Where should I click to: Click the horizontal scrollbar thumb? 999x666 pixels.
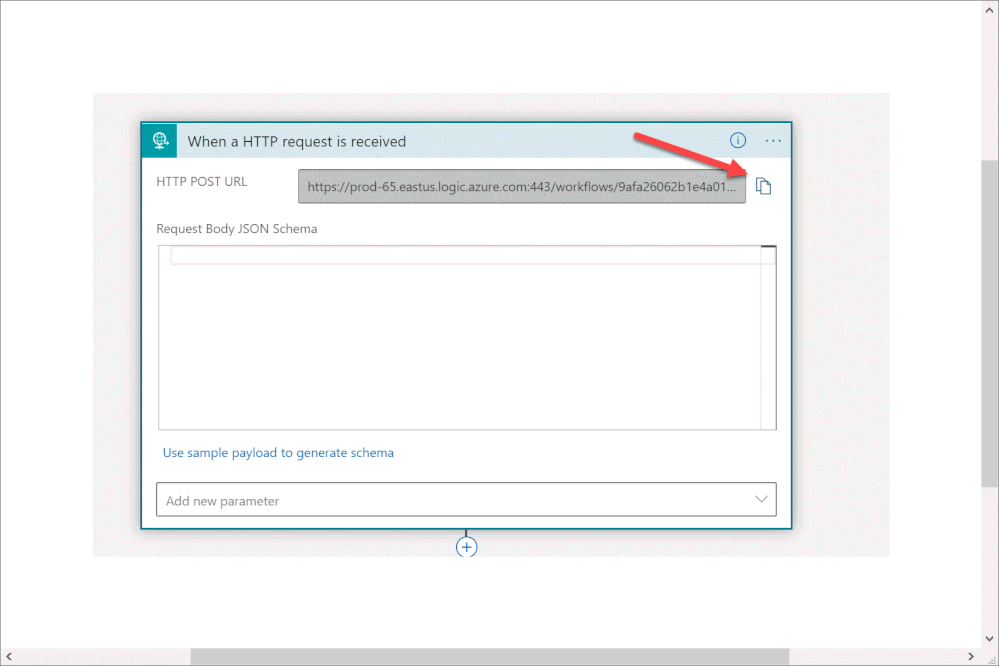click(489, 656)
